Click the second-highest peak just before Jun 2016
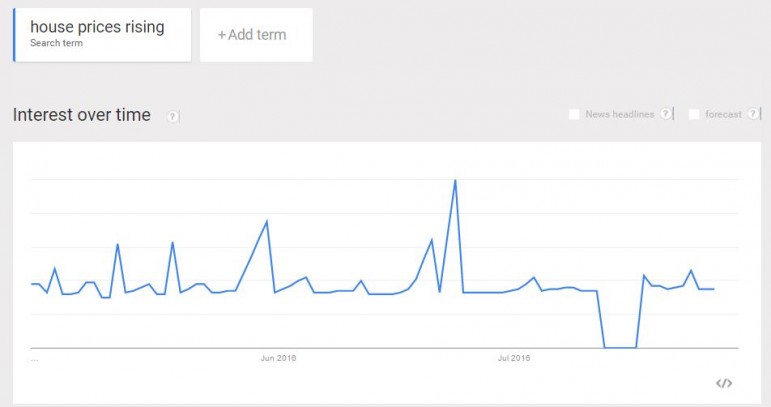The image size is (771, 407). [x=267, y=221]
